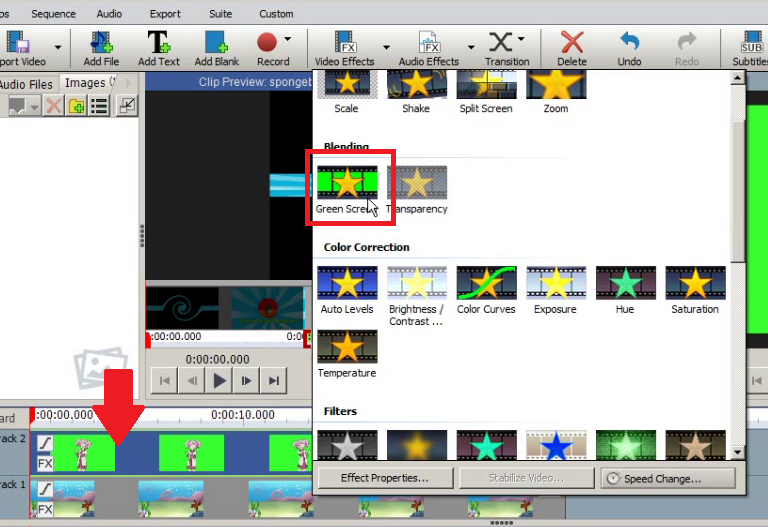Select the Green Screen effect
This screenshot has height=527, width=768.
point(347,190)
